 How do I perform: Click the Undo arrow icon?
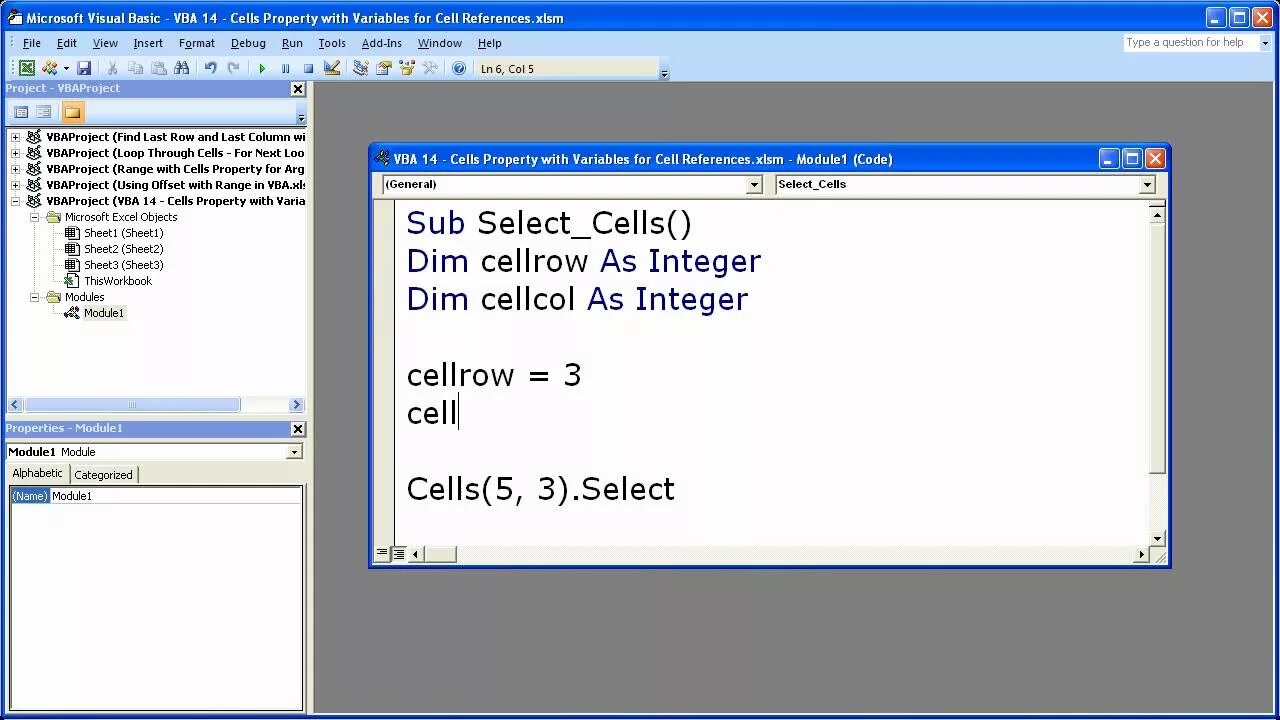point(210,68)
